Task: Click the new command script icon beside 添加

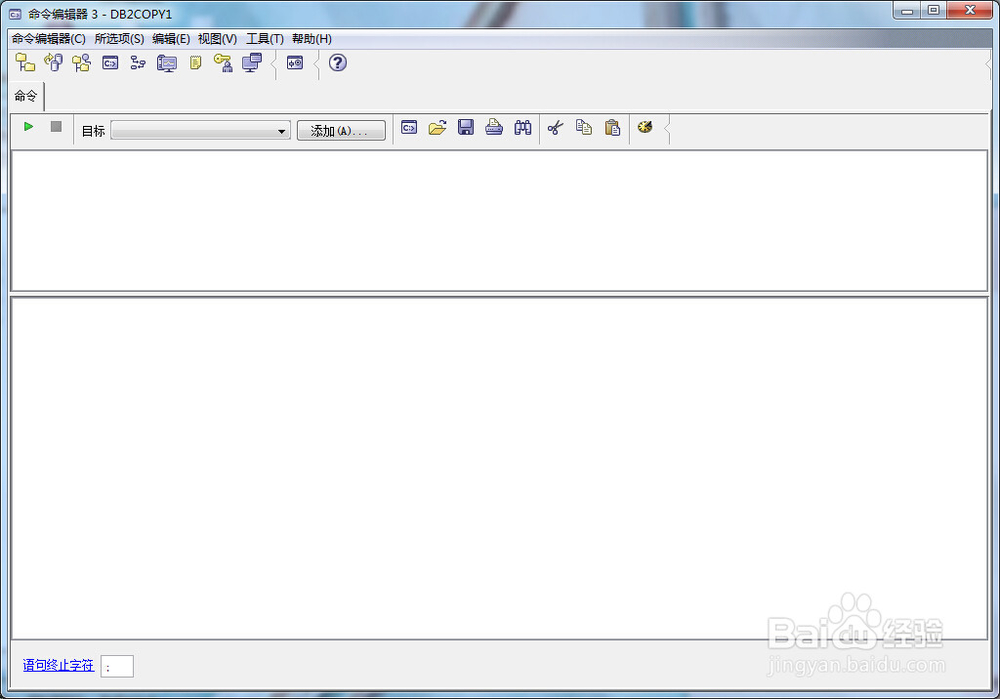Action: pyautogui.click(x=409, y=128)
